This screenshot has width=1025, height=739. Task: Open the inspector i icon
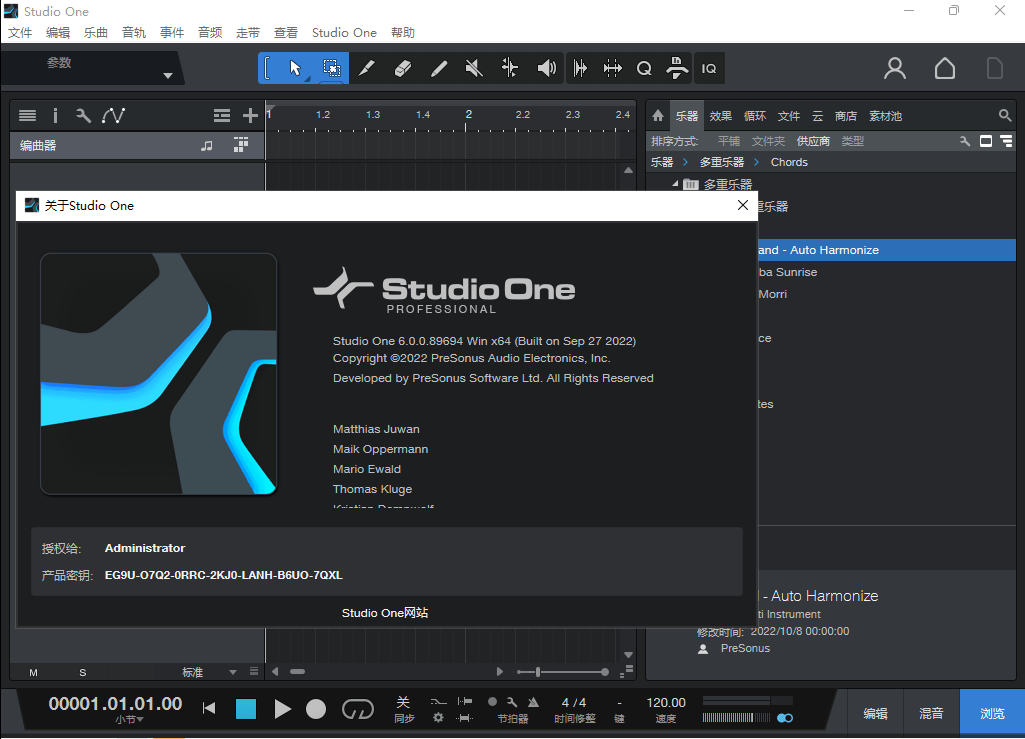click(x=56, y=116)
